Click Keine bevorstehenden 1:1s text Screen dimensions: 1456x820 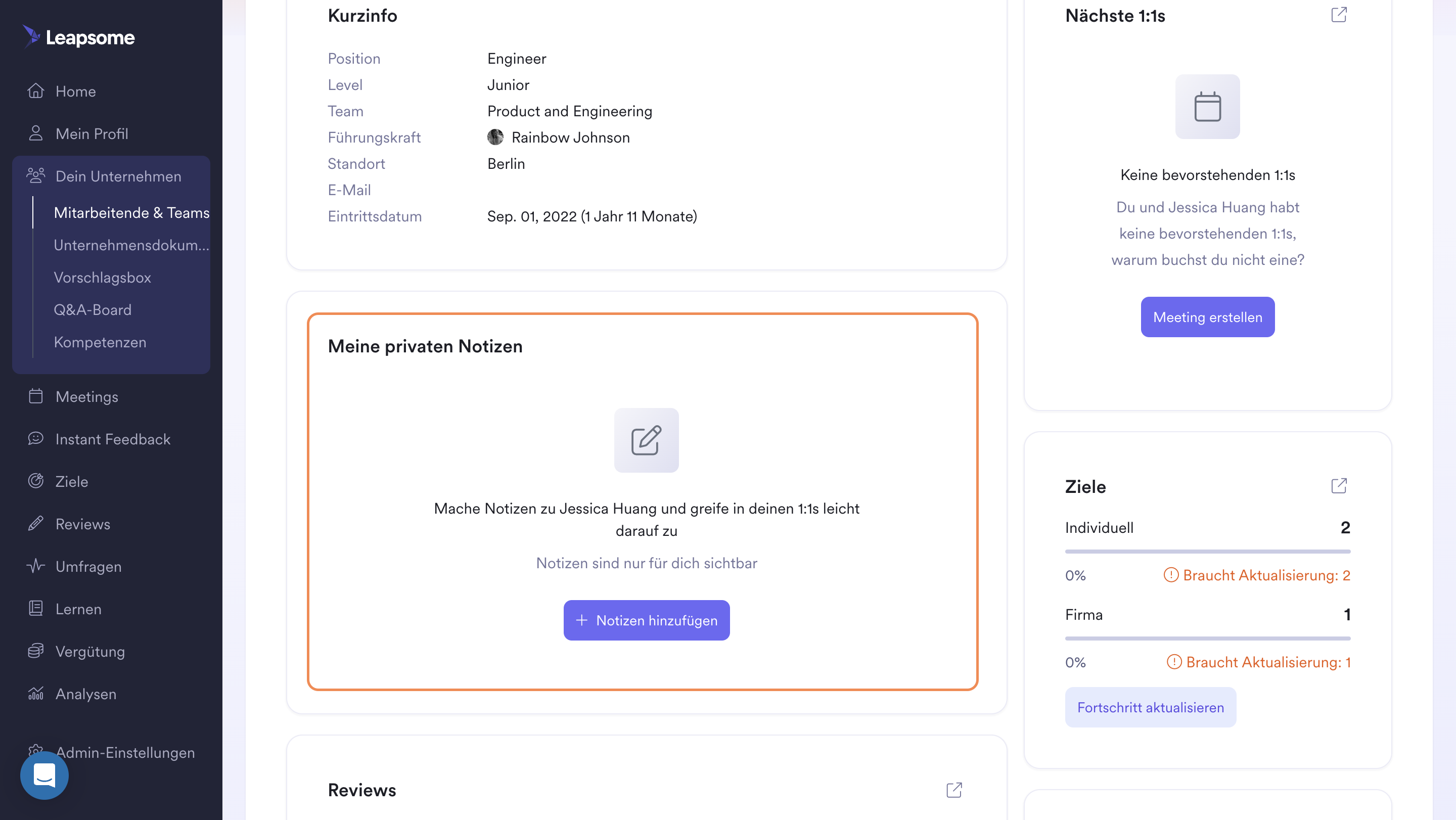click(1207, 174)
